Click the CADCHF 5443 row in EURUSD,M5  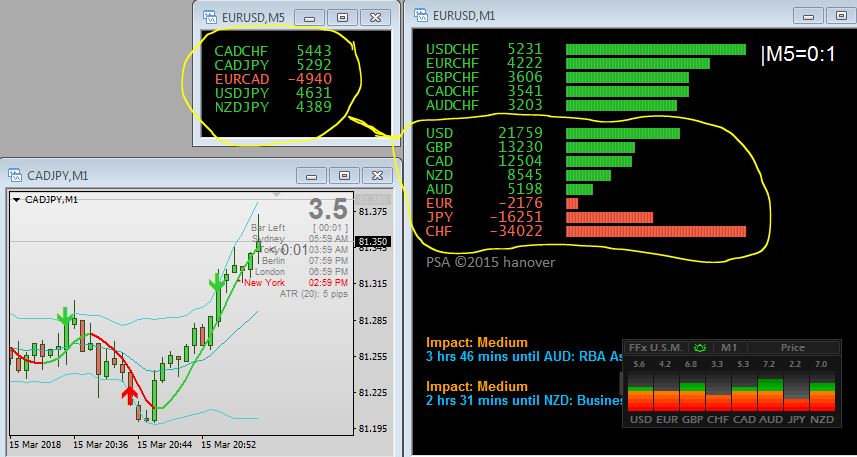(x=273, y=51)
